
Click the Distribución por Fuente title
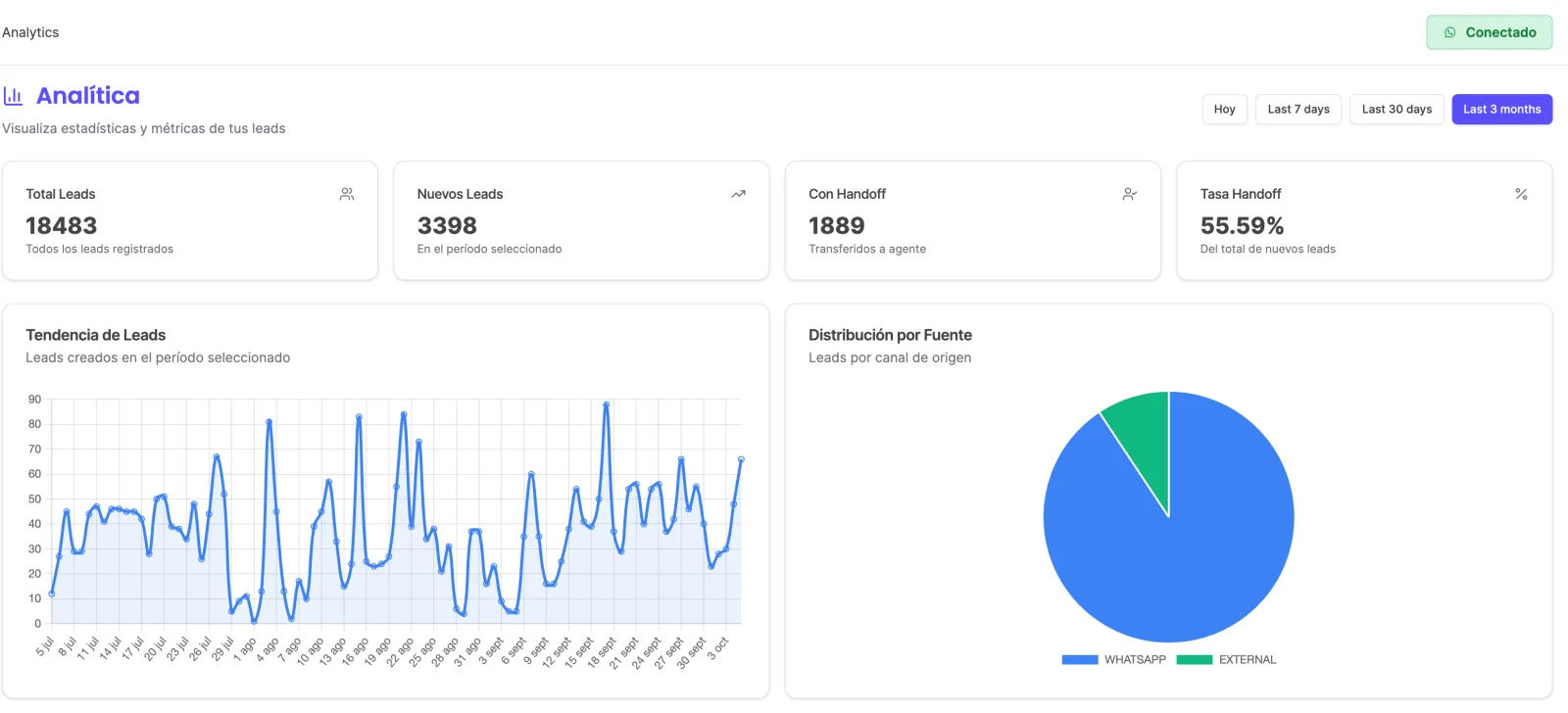point(890,335)
